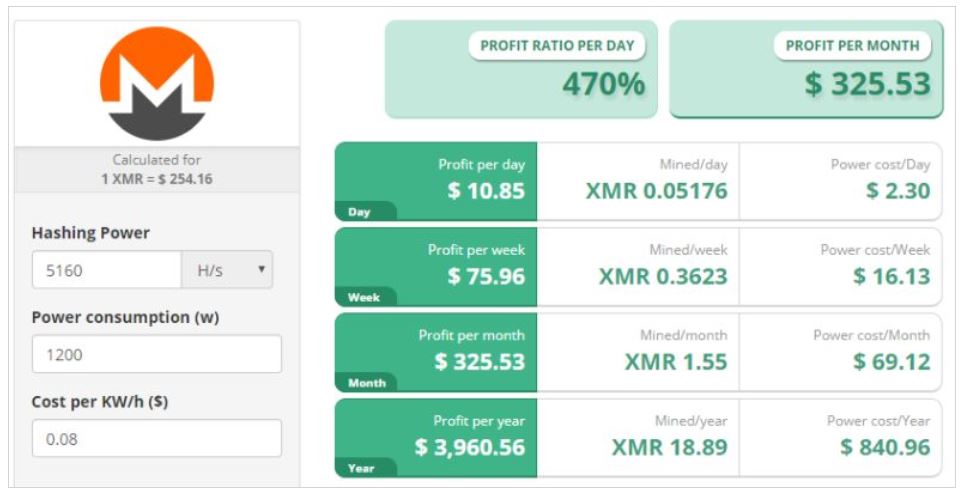Click the Power cost/Year $840.96 value
Screen dimensions: 965x495
coord(886,448)
